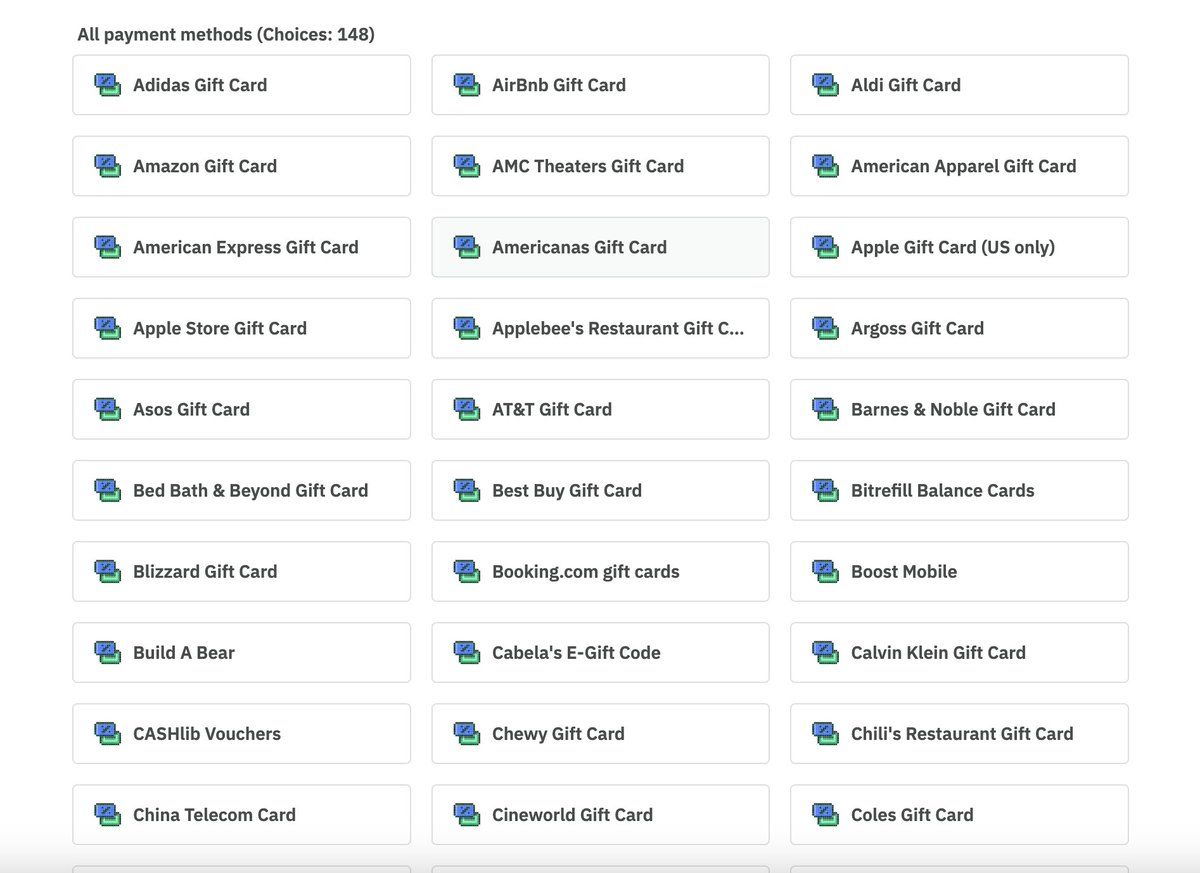Select the Bitrefill Balance Cards label

click(943, 490)
